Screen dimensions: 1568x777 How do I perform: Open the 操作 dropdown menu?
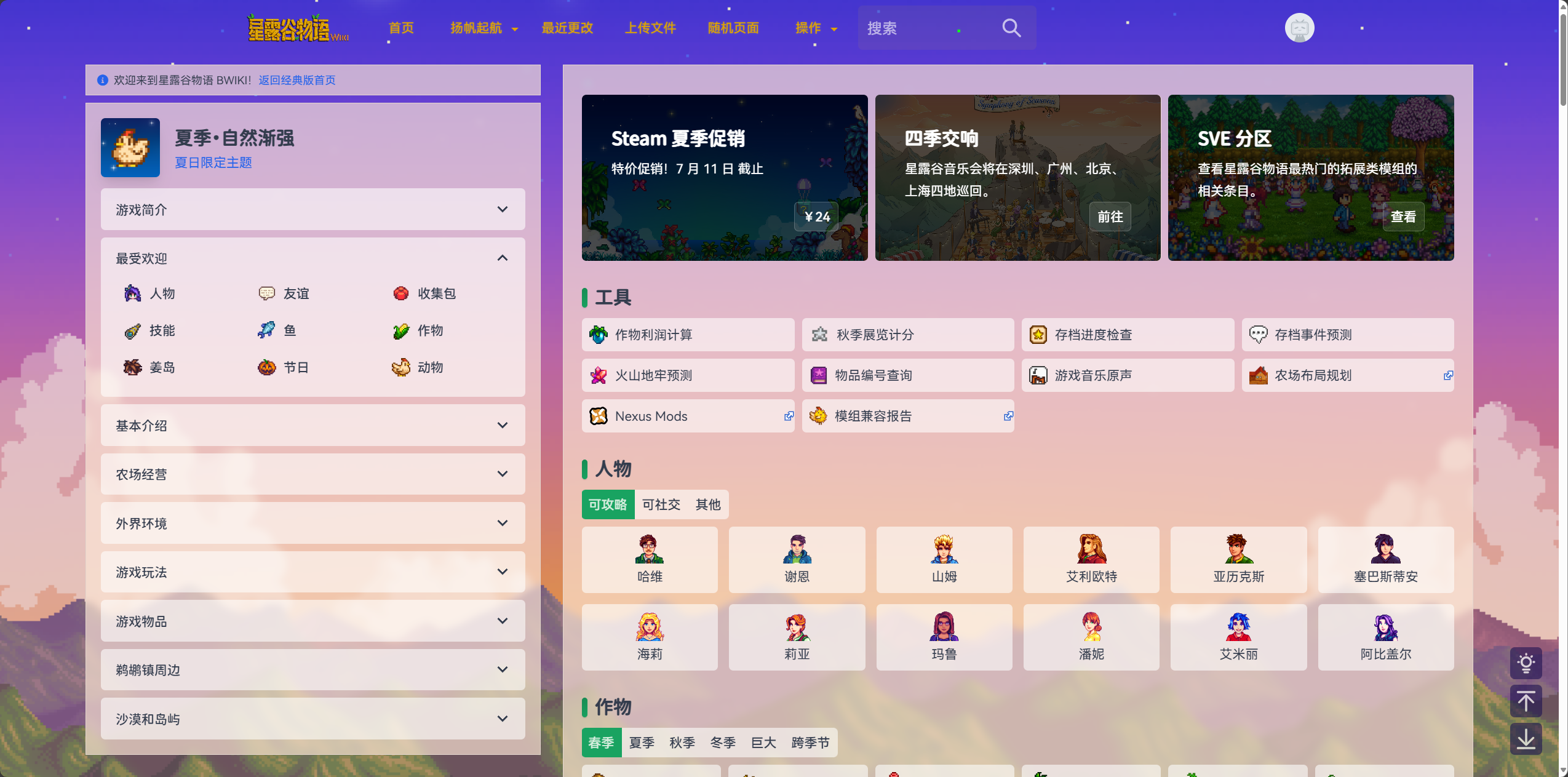[x=816, y=28]
